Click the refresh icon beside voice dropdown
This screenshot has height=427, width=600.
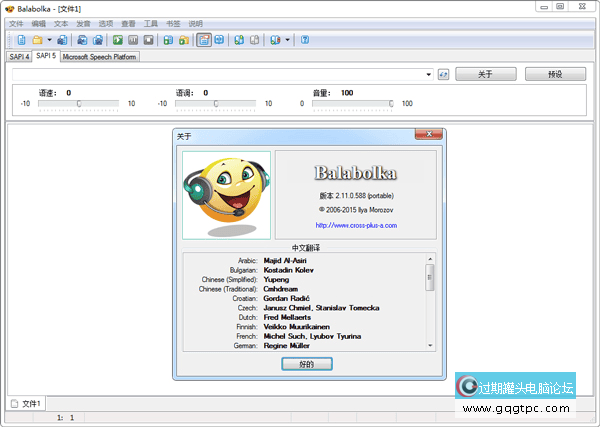[x=444, y=74]
